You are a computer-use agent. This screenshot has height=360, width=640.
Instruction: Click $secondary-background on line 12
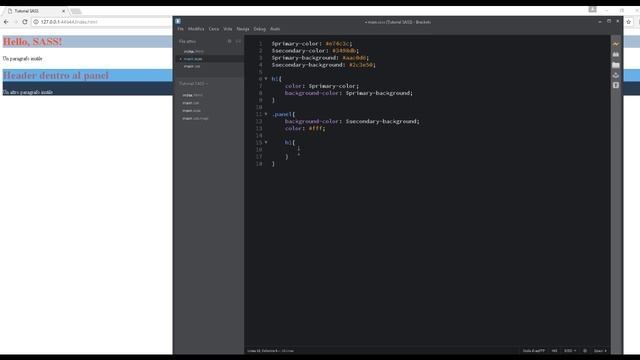click(381, 121)
